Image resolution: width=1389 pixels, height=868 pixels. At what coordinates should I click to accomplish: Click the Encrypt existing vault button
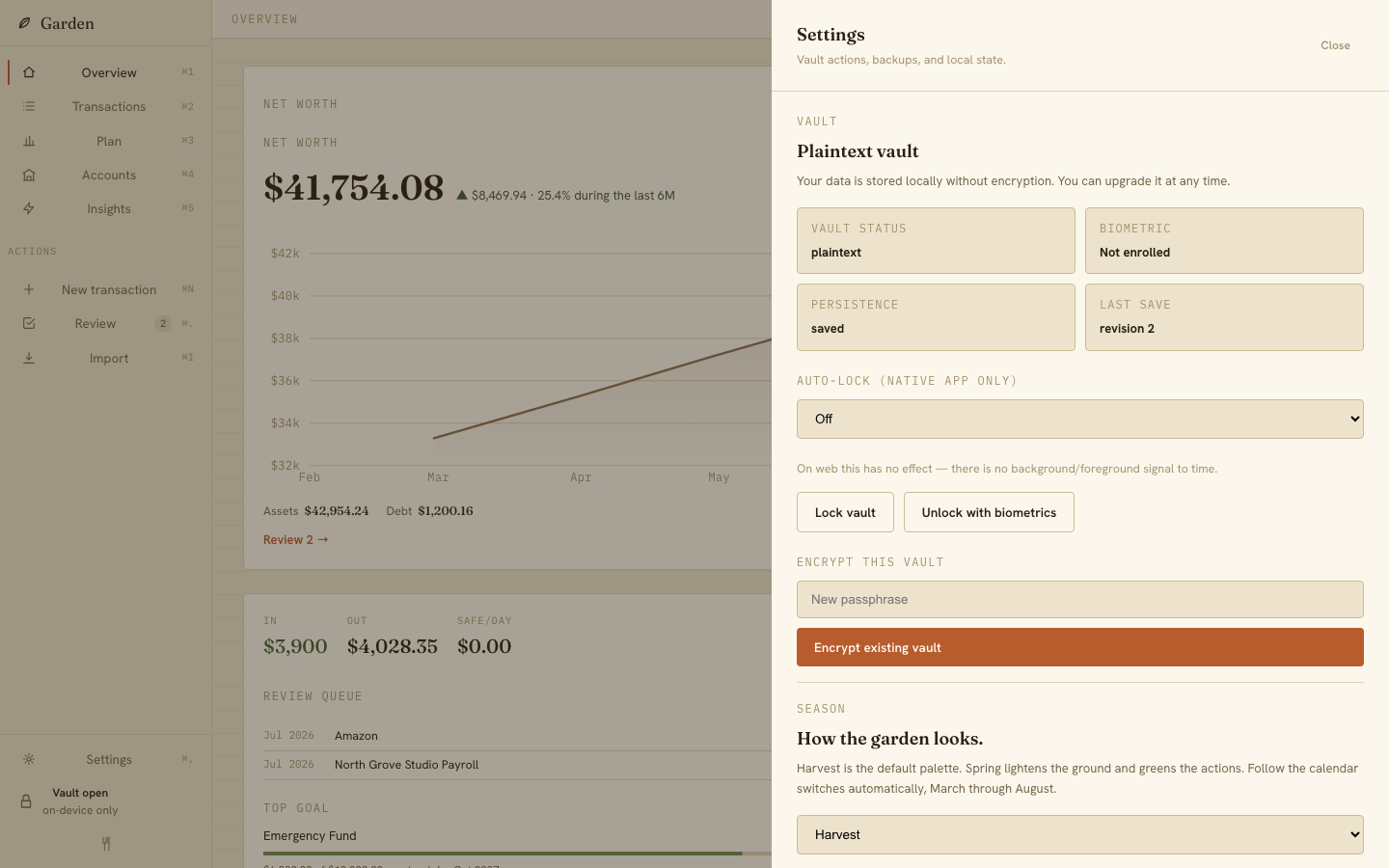coord(1079,647)
